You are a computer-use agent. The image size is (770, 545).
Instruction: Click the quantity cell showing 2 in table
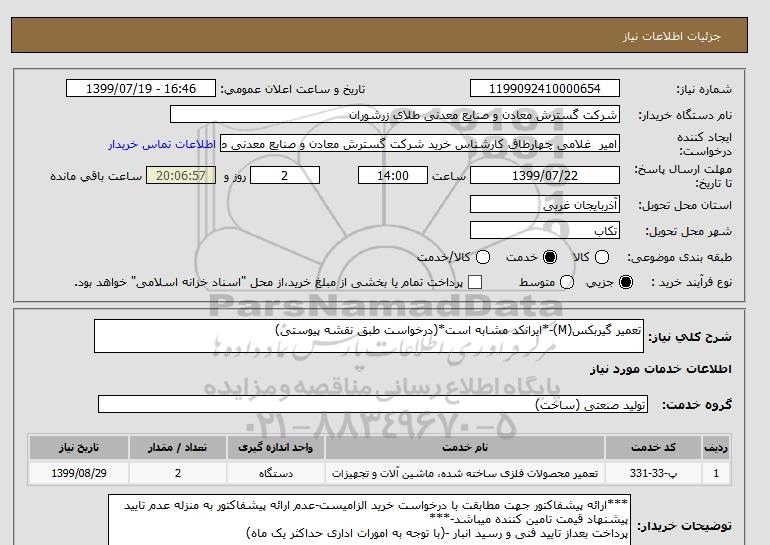point(178,473)
